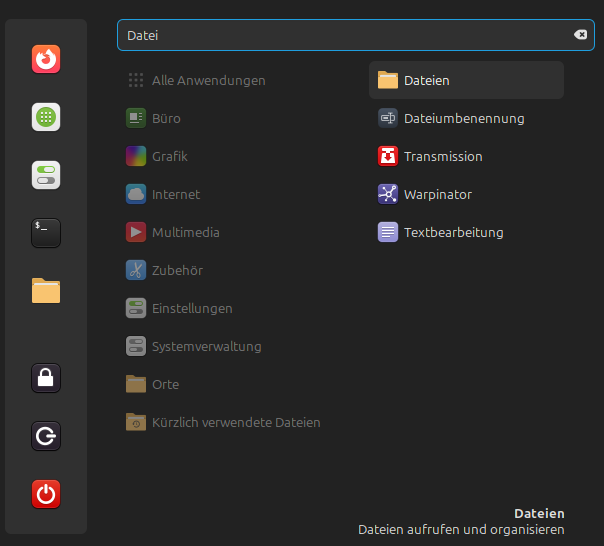This screenshot has width=604, height=546.
Task: Select the Orte category label
Action: tap(166, 385)
